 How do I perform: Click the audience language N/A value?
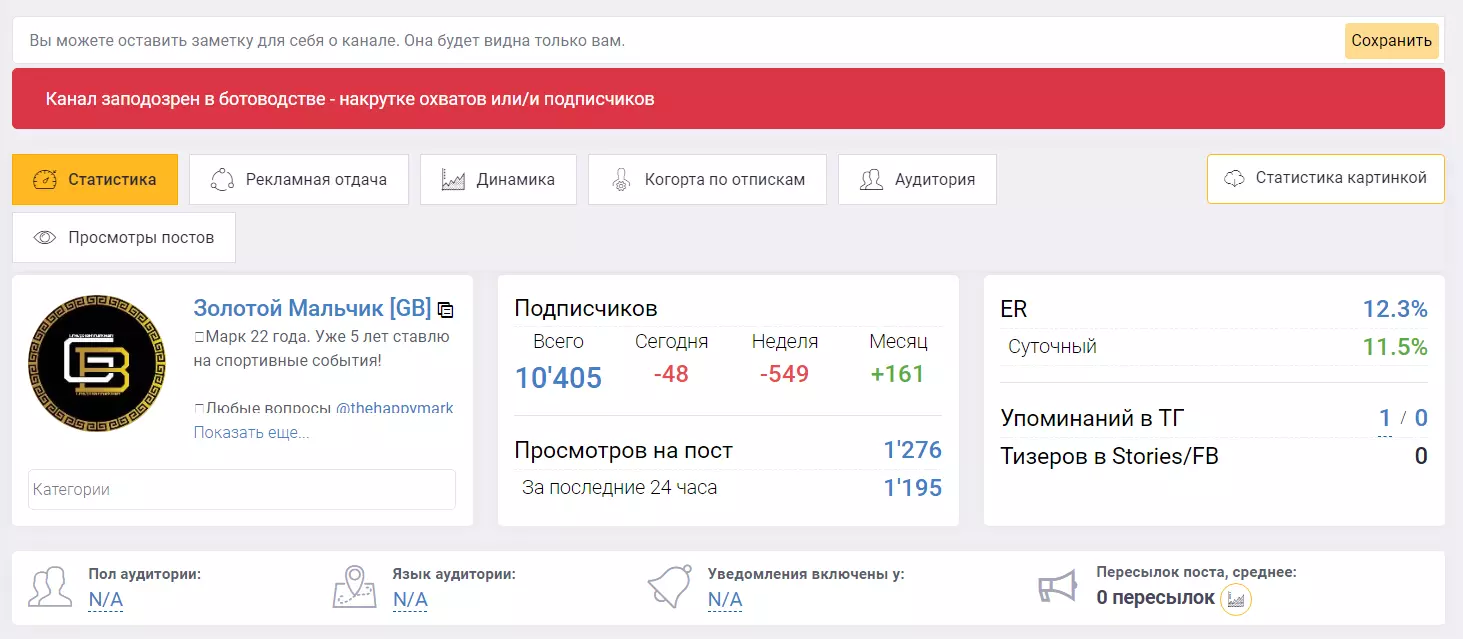(410, 600)
